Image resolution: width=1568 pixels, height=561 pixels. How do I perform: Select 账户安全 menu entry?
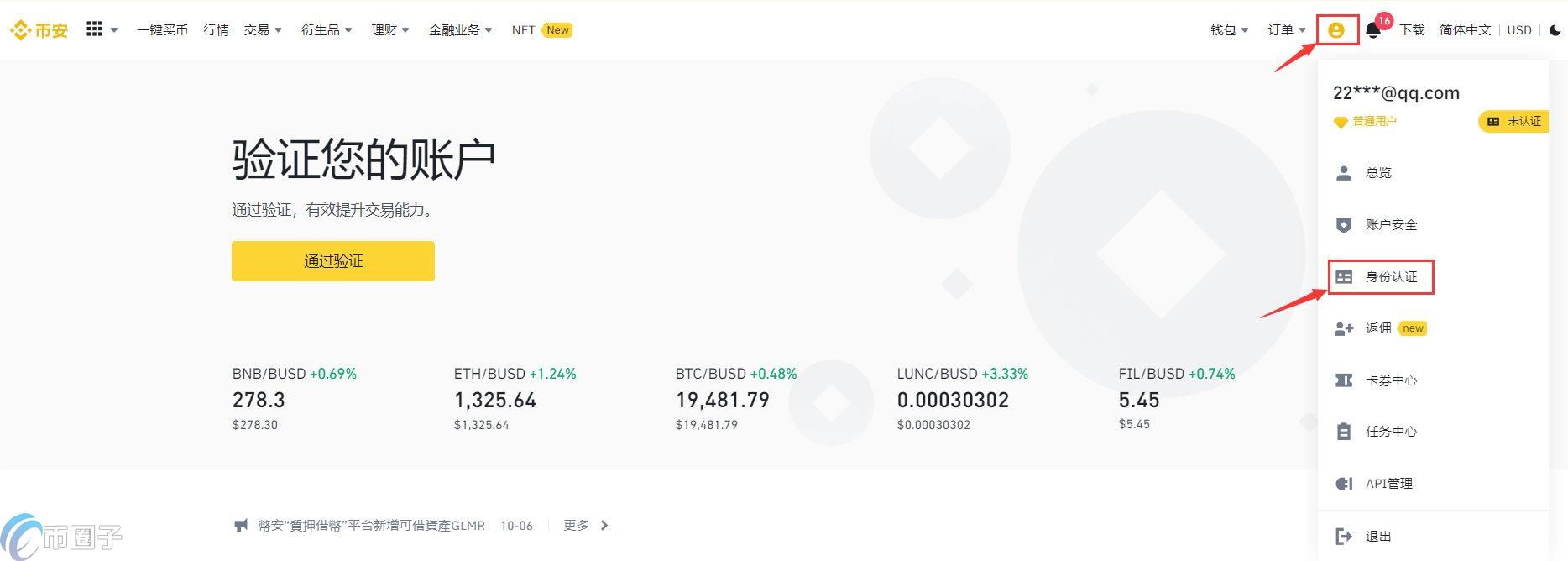pos(1390,225)
